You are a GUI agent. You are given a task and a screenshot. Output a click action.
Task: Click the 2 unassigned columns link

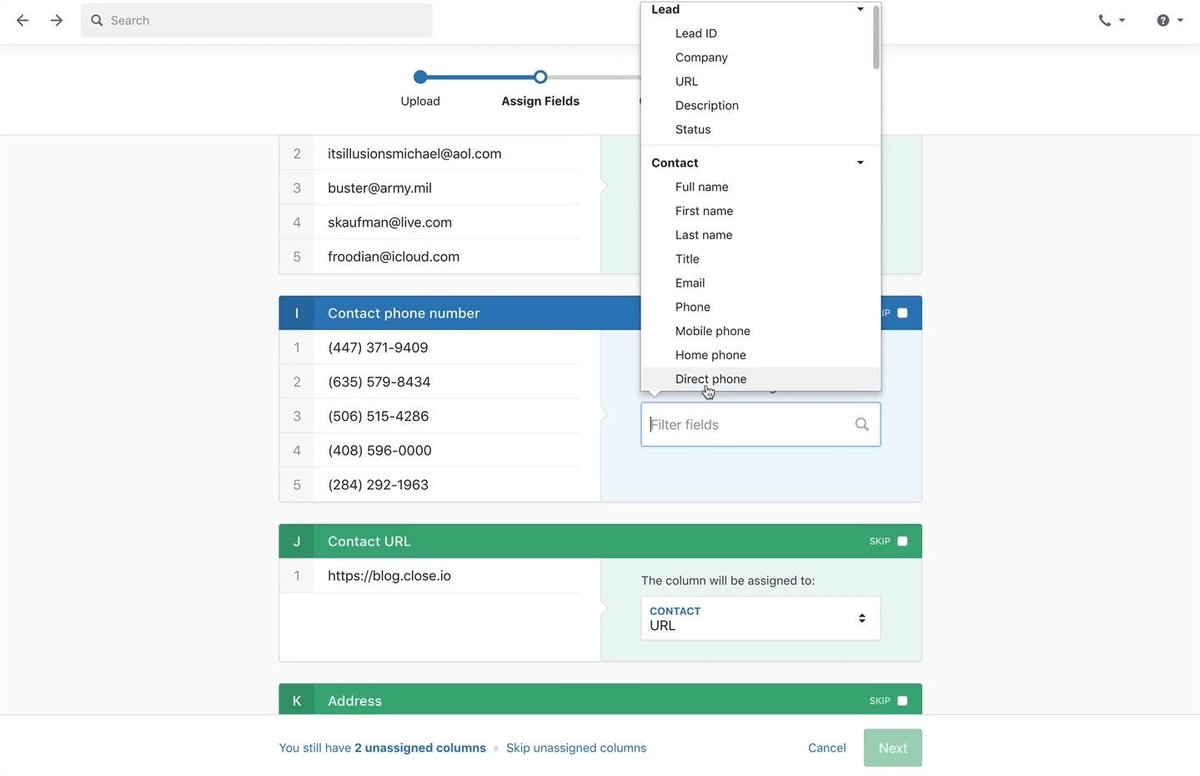point(420,748)
